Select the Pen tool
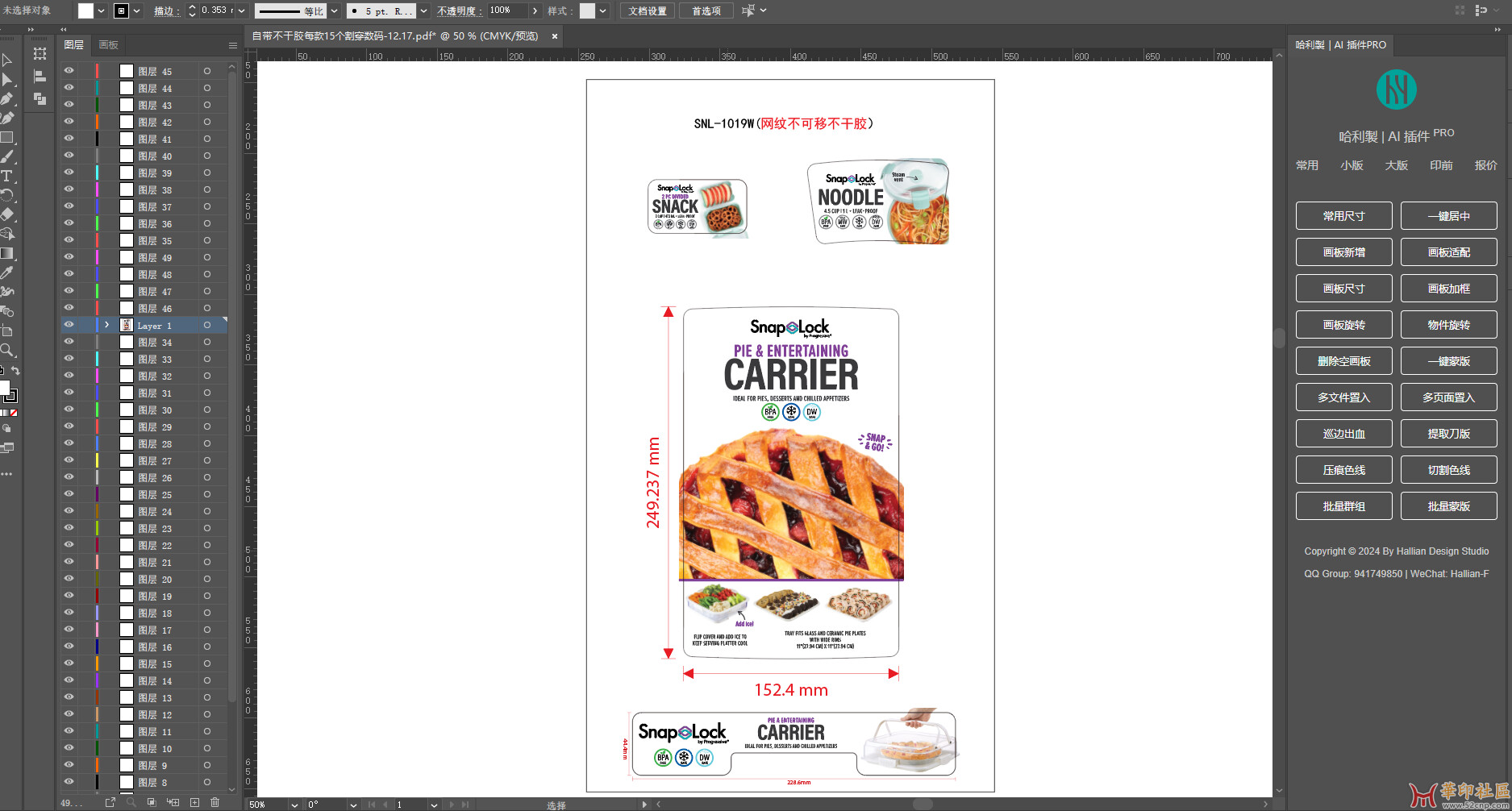The height and width of the screenshot is (811, 1512). click(7, 98)
